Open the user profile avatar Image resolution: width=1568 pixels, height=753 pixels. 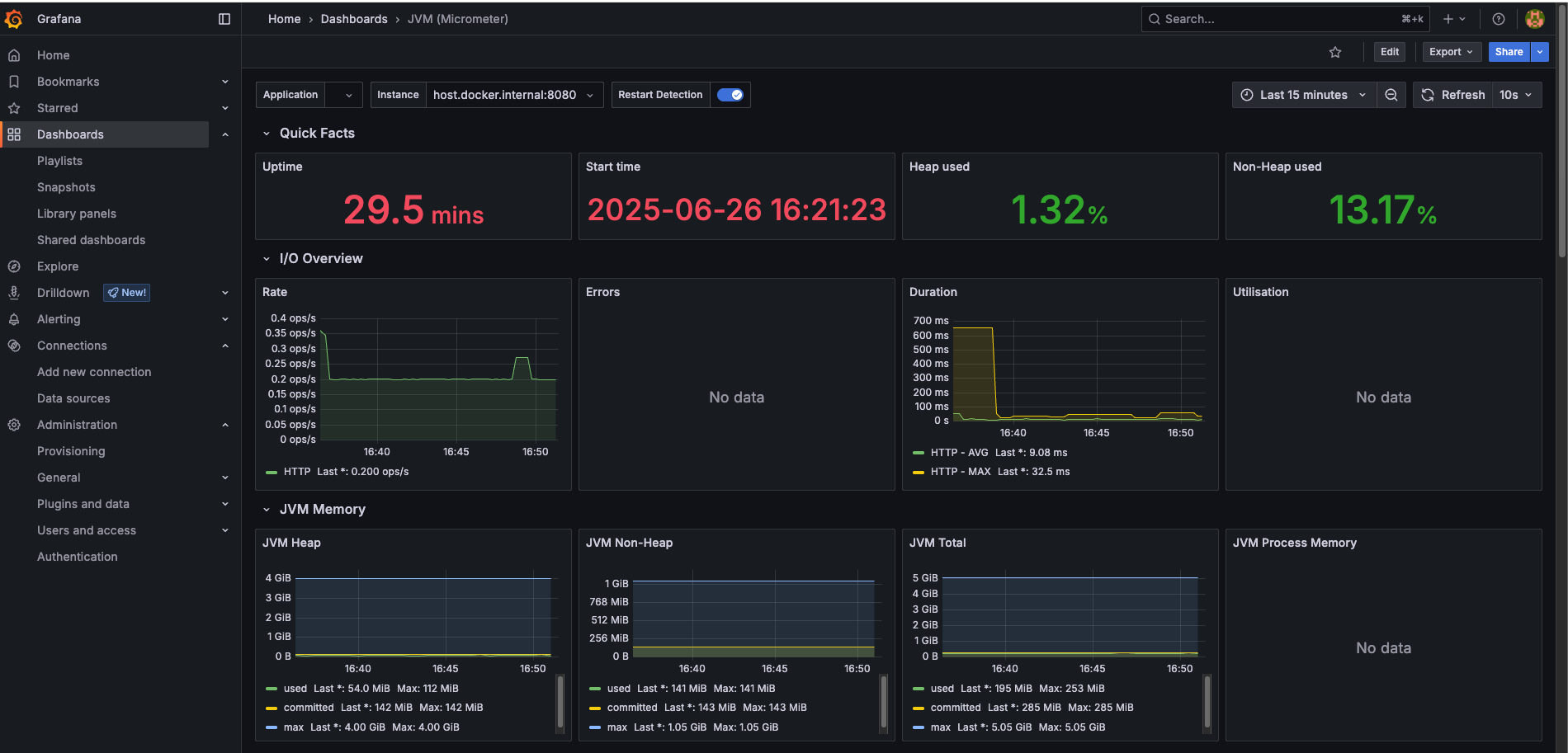pyautogui.click(x=1535, y=19)
